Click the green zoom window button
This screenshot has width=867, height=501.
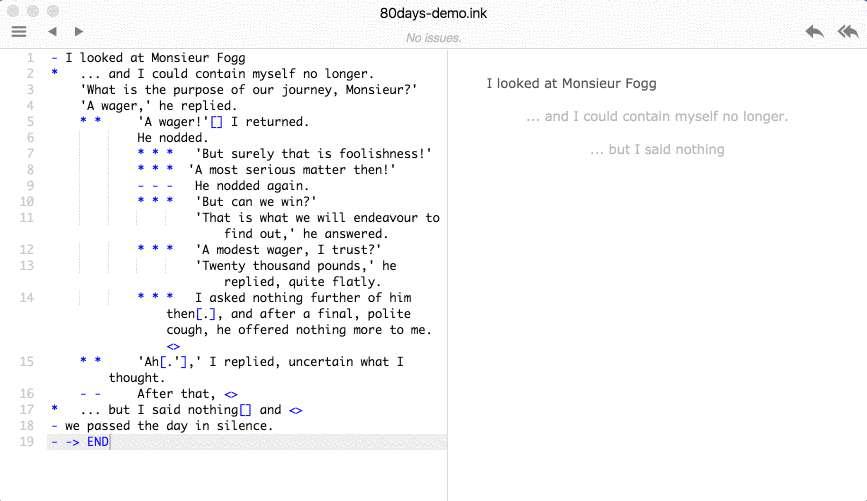tap(53, 11)
